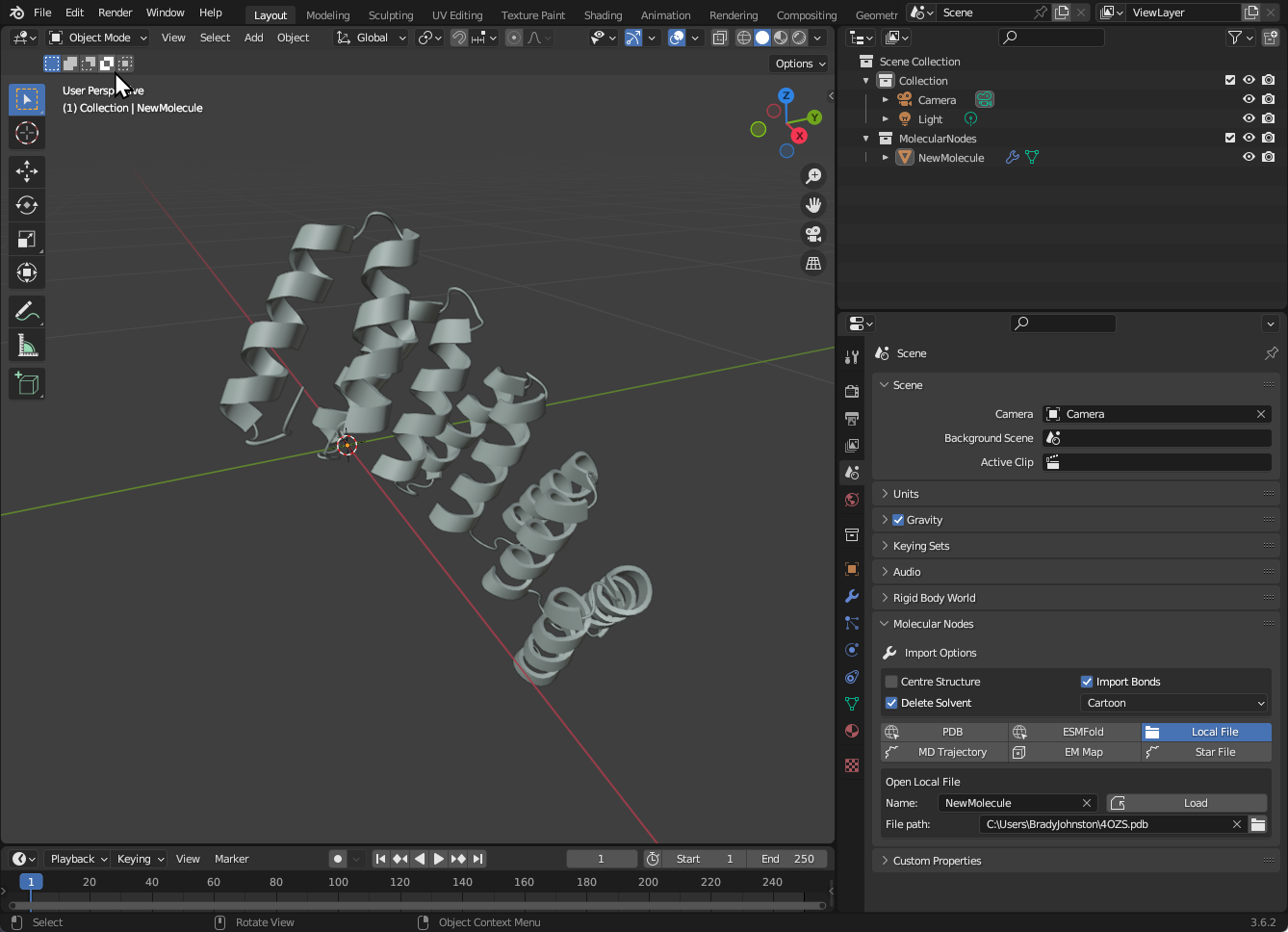Switch to orthographic/perspective grid view button
Screen dimensions: 1288x932
[813, 264]
